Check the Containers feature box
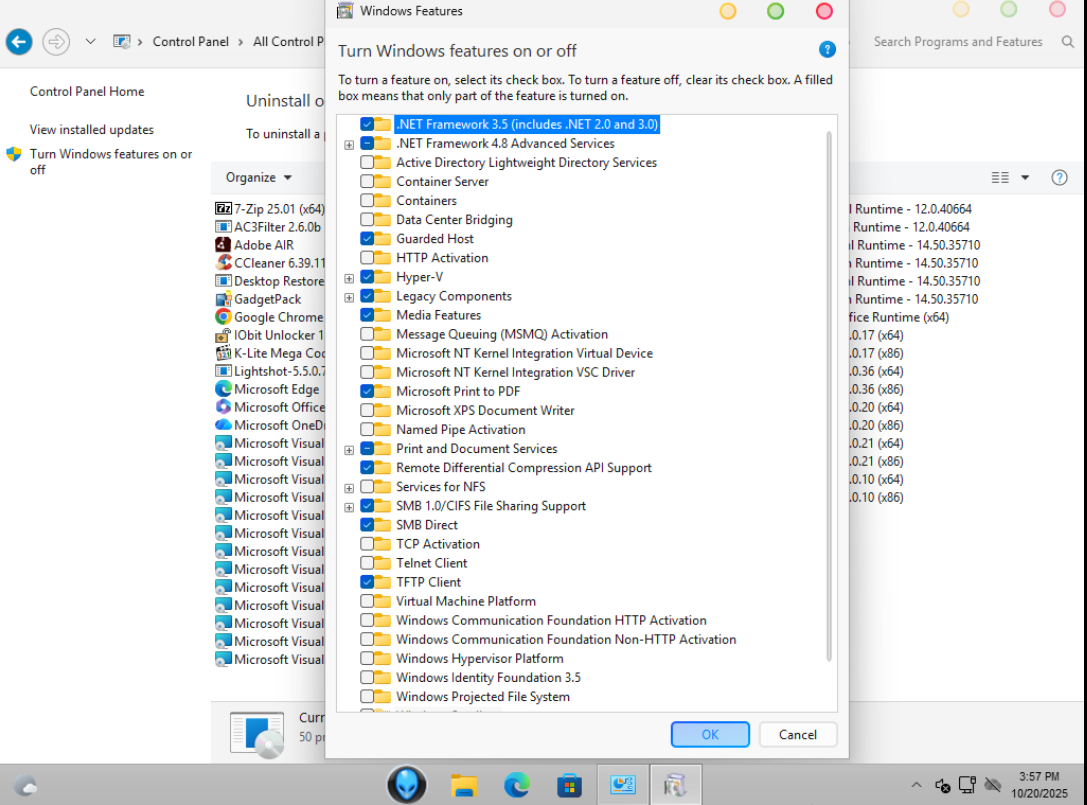Image resolution: width=1087 pixels, height=805 pixels. click(x=367, y=200)
